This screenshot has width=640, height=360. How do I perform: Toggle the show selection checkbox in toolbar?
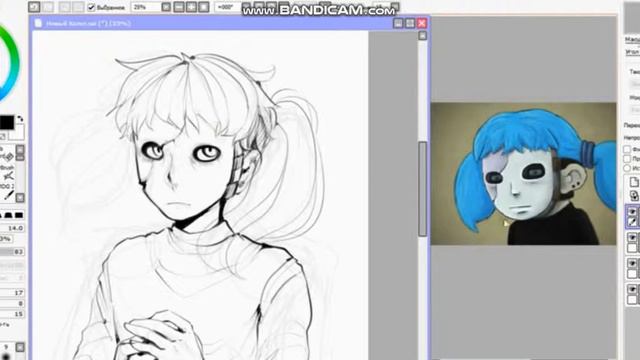91,7
